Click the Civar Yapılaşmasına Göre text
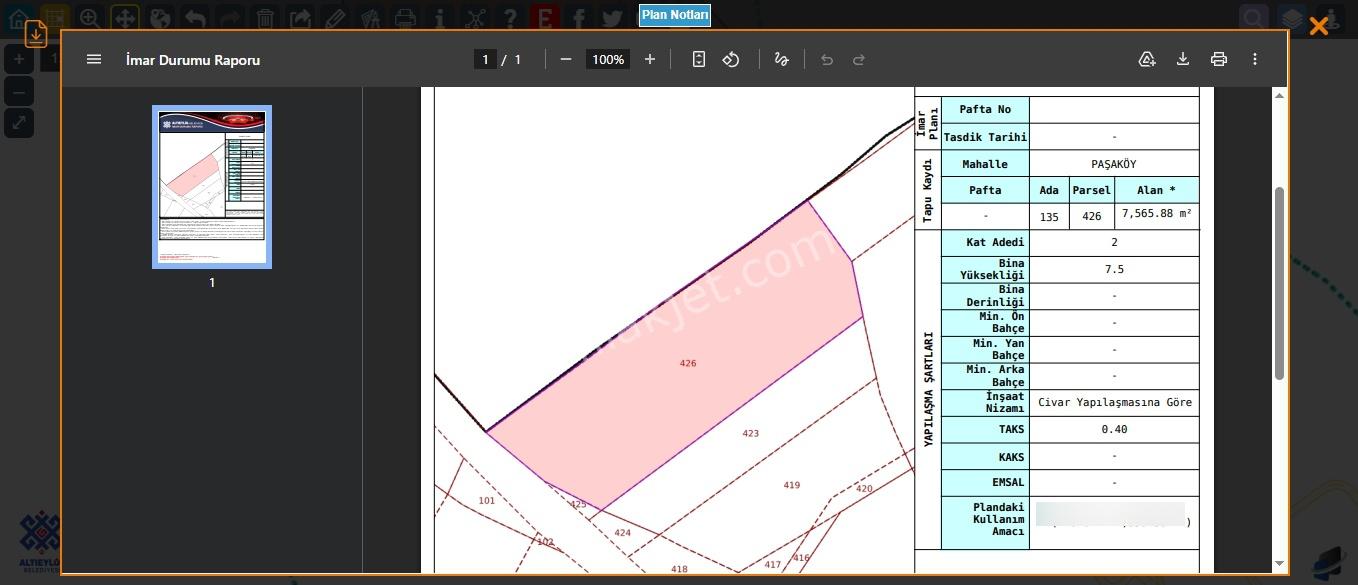 click(1115, 403)
